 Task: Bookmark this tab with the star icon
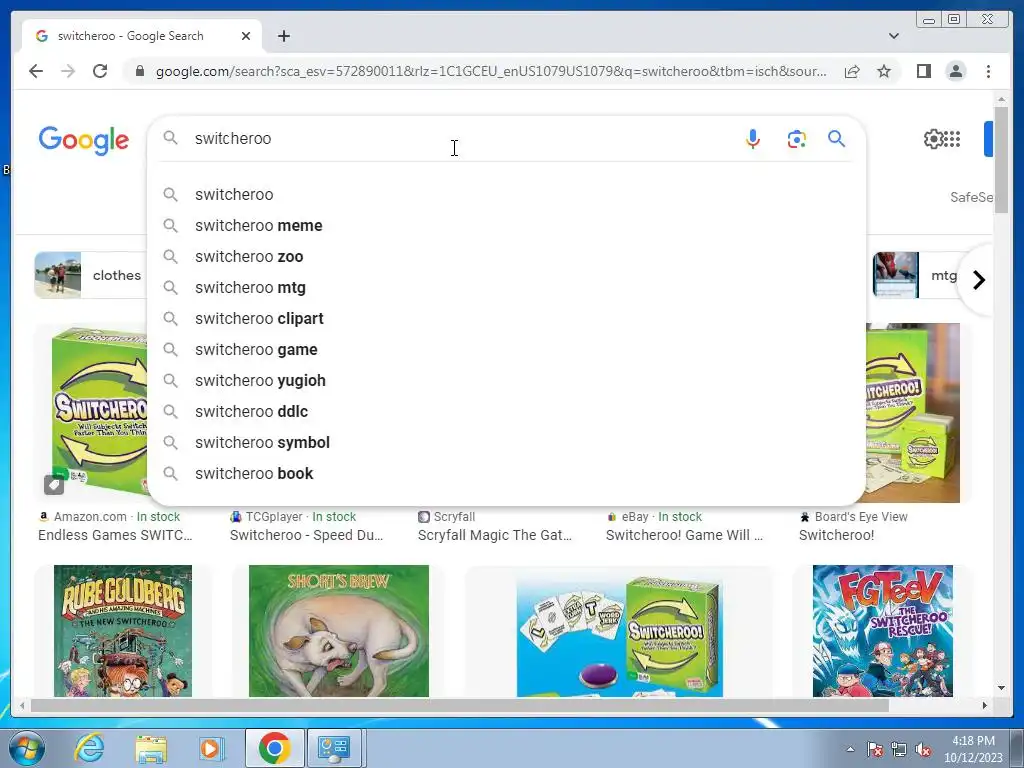(x=884, y=71)
